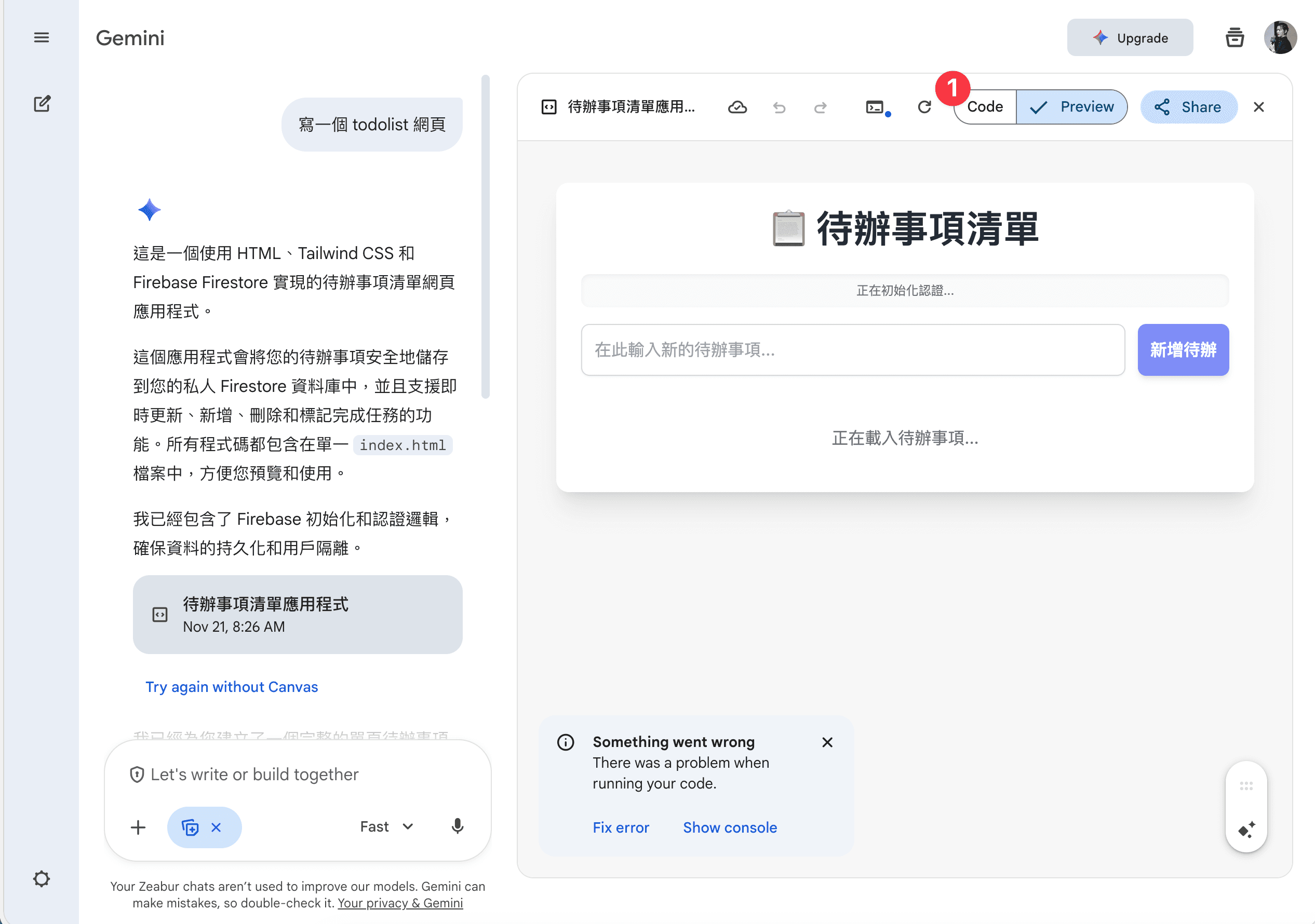
Task: Open the Fast model dropdown
Action: (387, 826)
